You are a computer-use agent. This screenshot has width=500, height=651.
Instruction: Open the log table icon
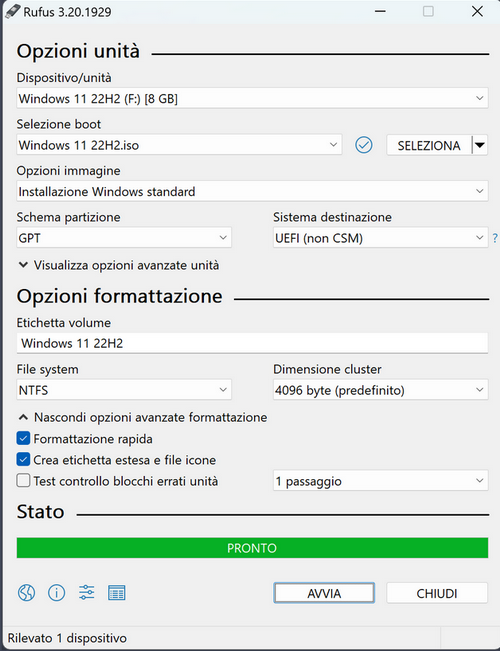tap(117, 592)
